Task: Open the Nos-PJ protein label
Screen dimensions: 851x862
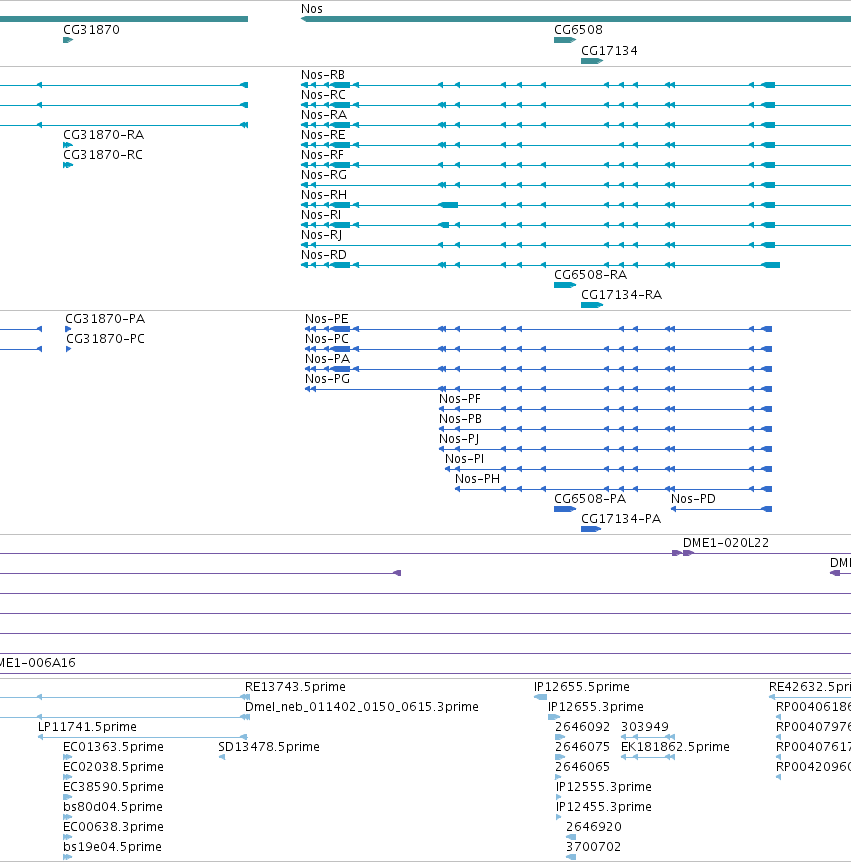Action: click(x=458, y=439)
